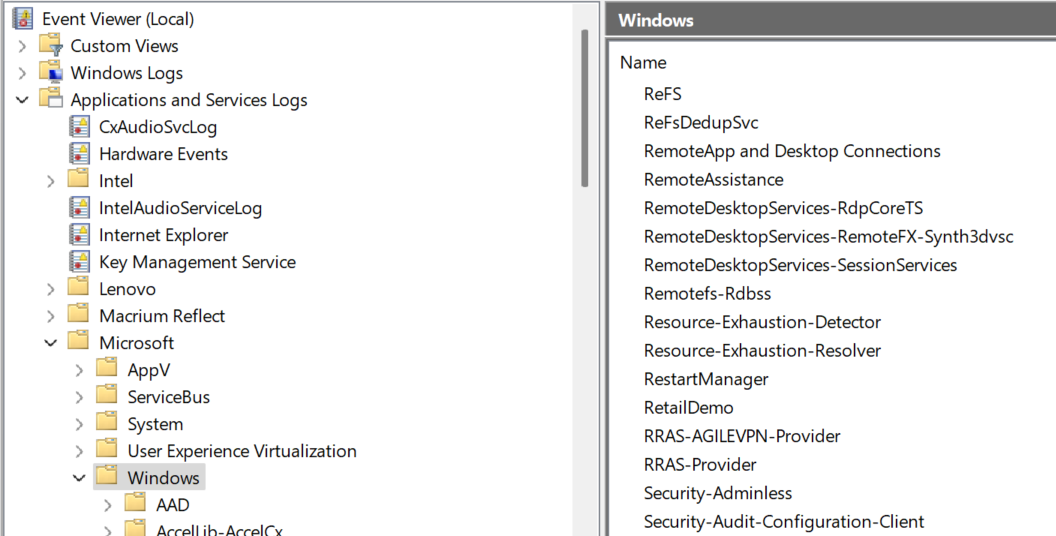
Task: Select RemoteApp and Desktop Connections
Action: [792, 151]
